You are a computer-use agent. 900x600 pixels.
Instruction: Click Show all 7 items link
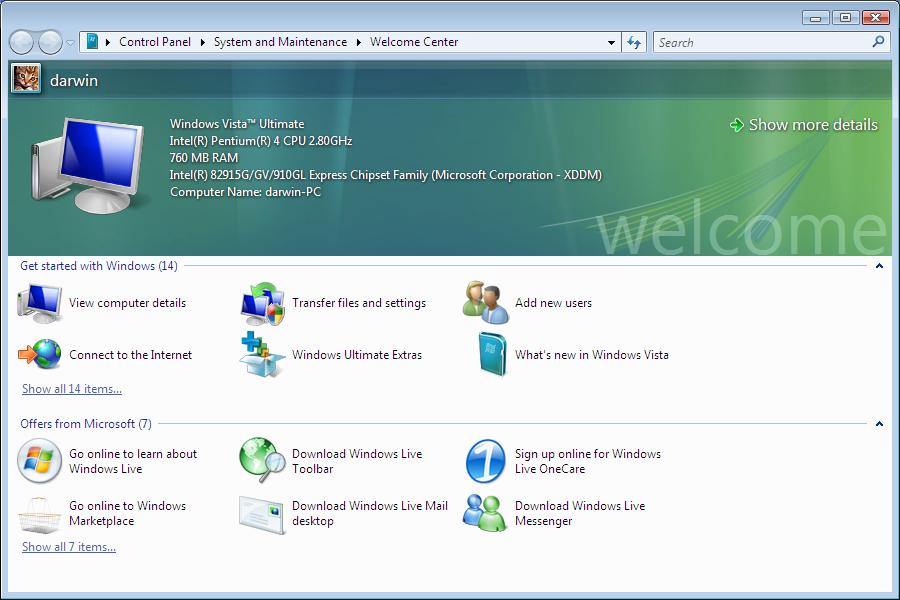pos(69,547)
